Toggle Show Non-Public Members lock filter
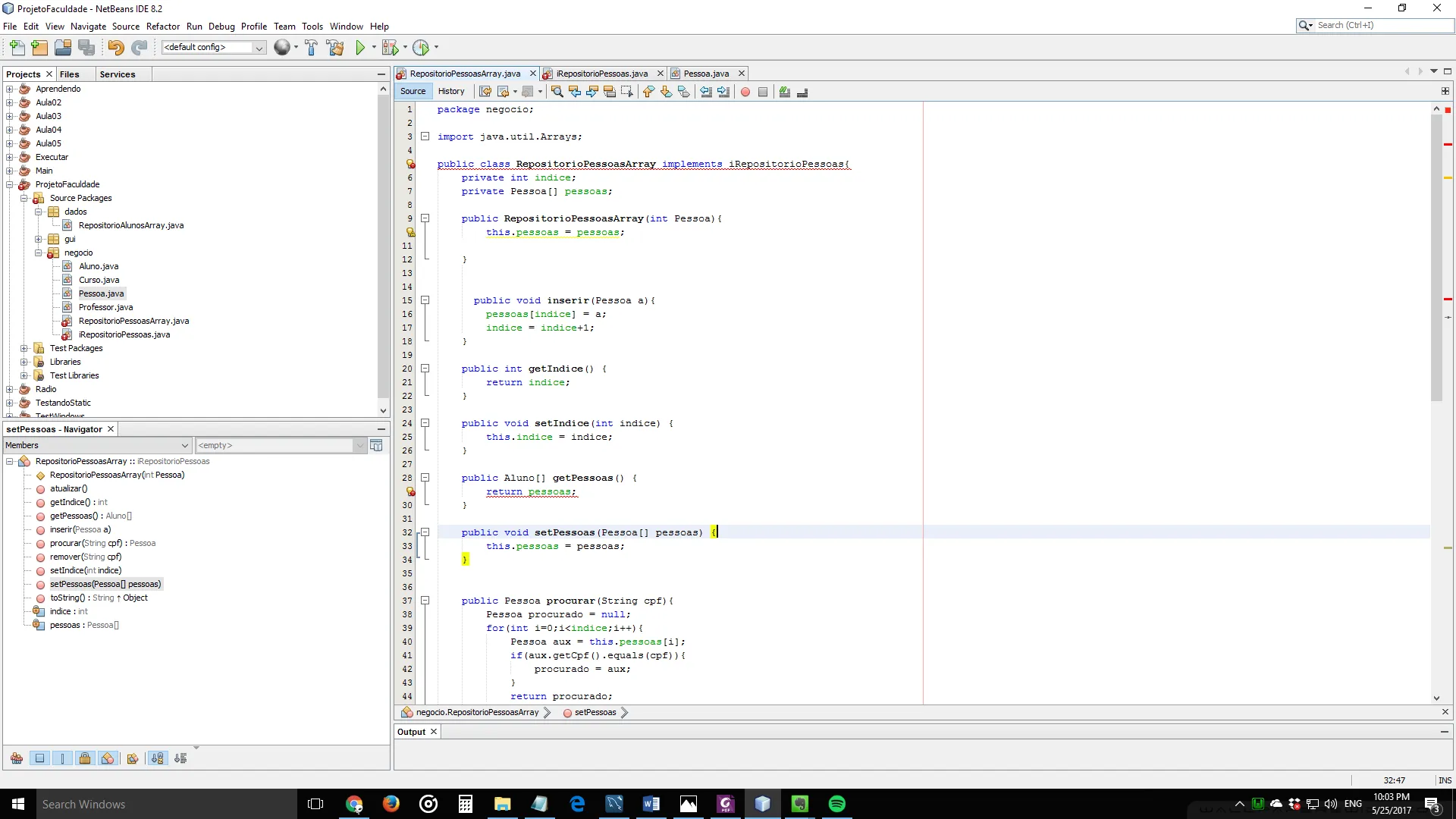This screenshot has width=1456, height=819. pyautogui.click(x=85, y=758)
